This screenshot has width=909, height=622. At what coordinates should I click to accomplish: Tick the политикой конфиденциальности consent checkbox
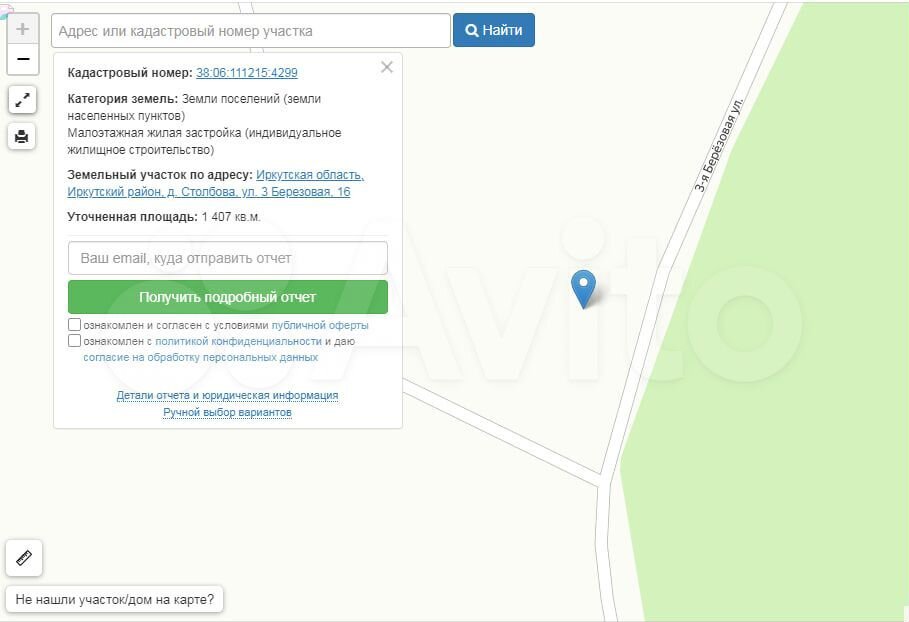[75, 341]
